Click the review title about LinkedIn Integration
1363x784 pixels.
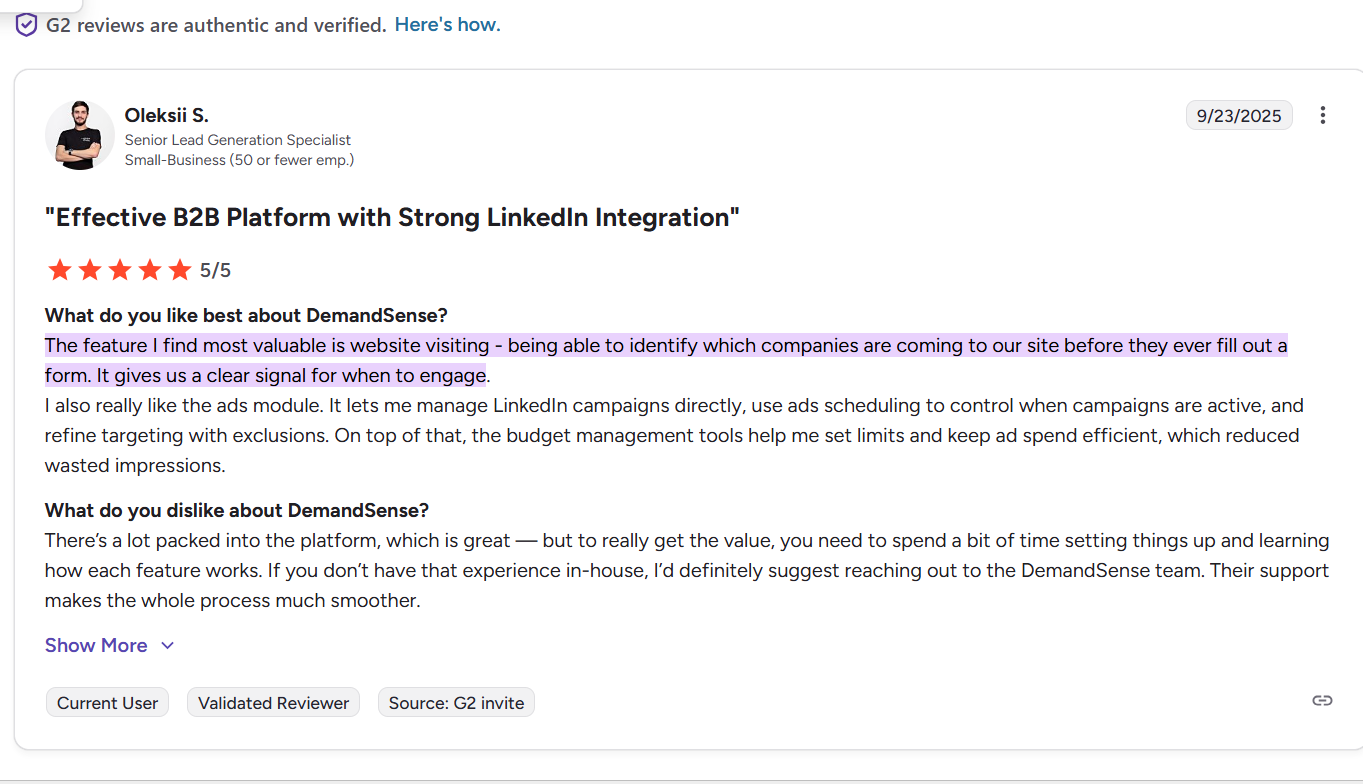click(391, 217)
